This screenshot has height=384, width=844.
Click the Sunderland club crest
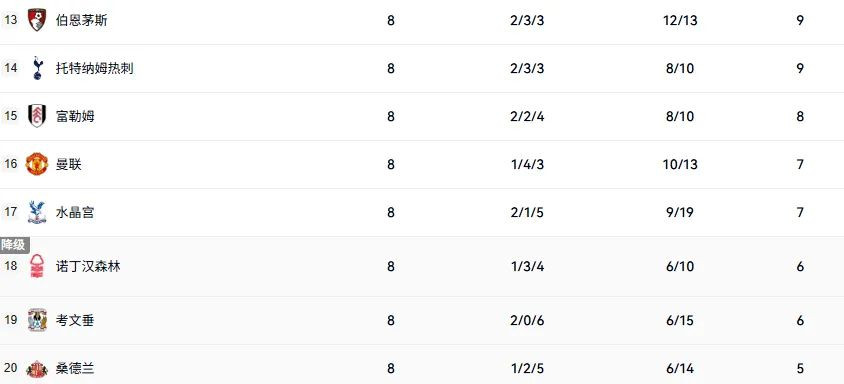point(37,369)
